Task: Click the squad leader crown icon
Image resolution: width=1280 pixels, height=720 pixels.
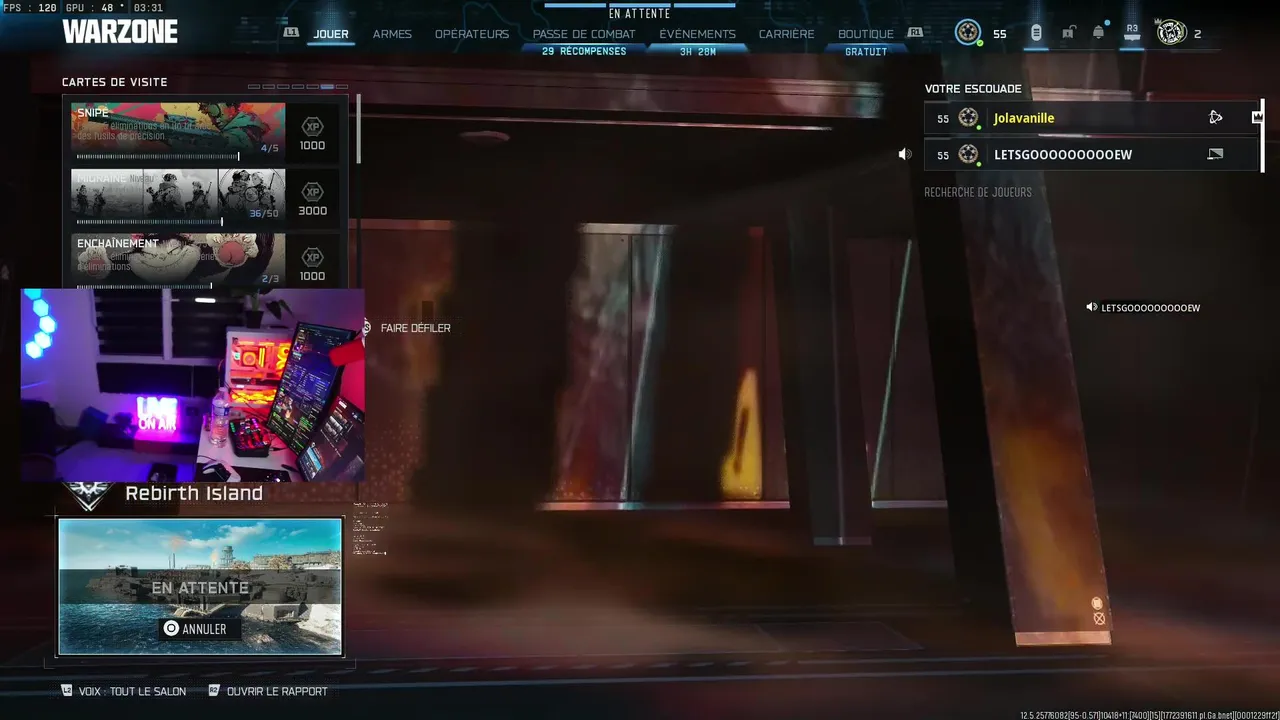Action: [x=1257, y=117]
